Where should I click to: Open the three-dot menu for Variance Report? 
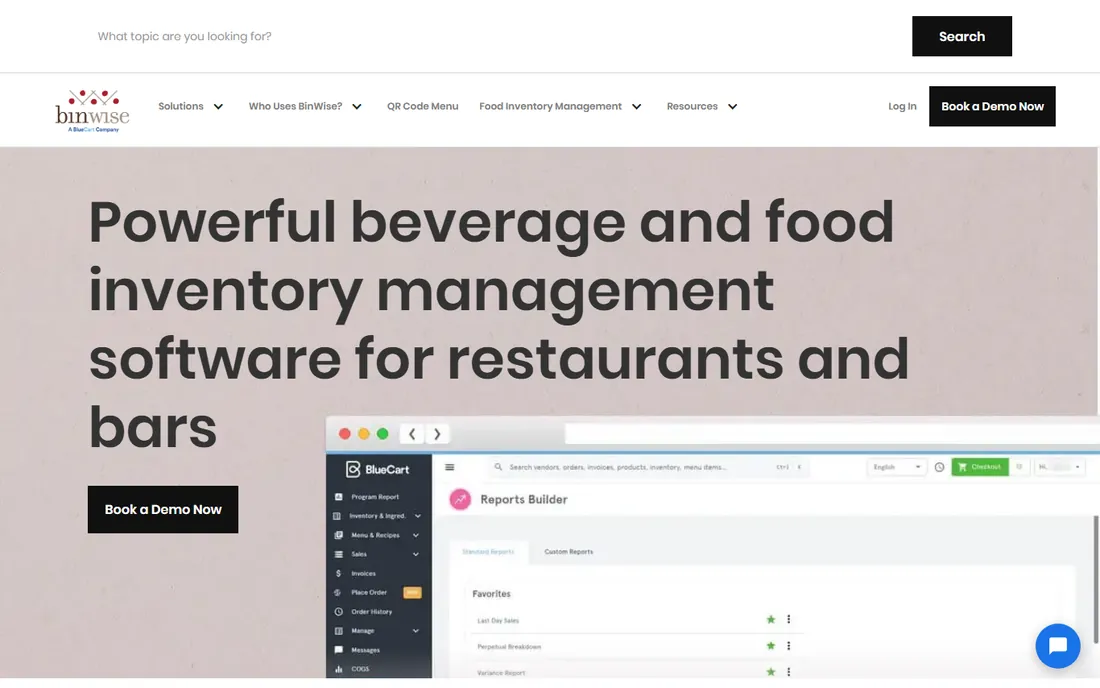tap(789, 672)
